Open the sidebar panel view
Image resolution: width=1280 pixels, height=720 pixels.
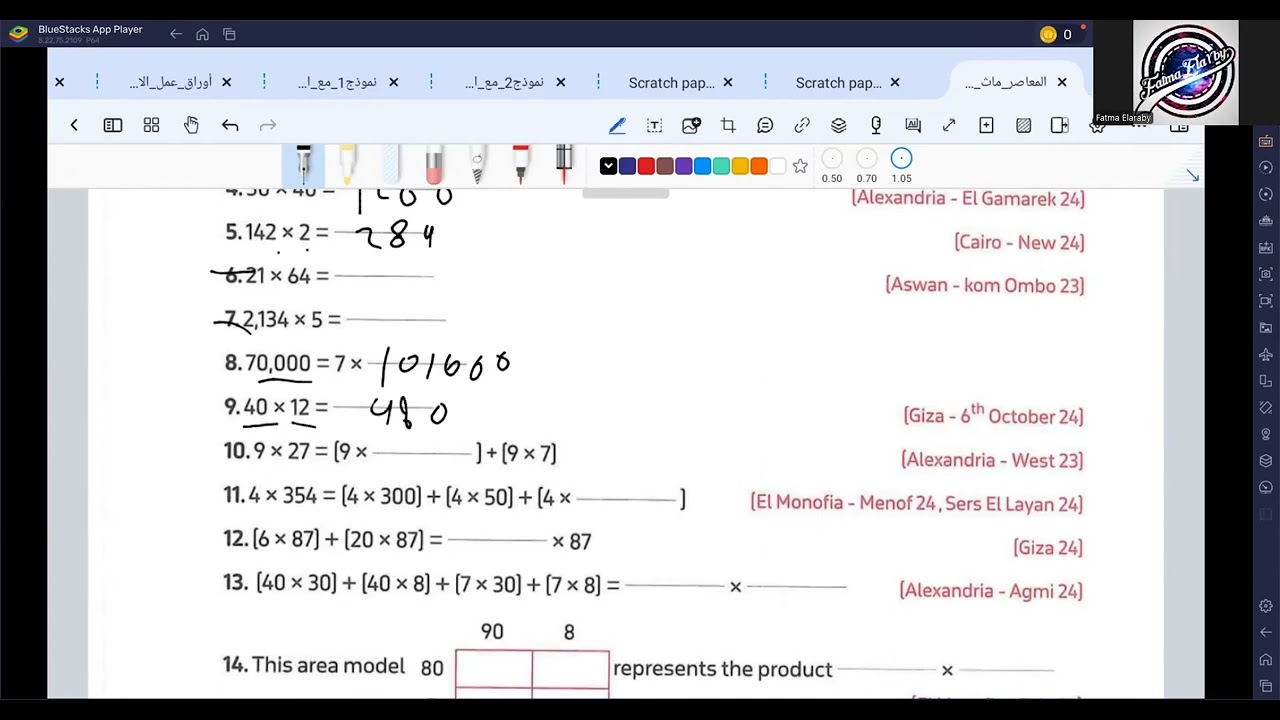[x=113, y=125]
